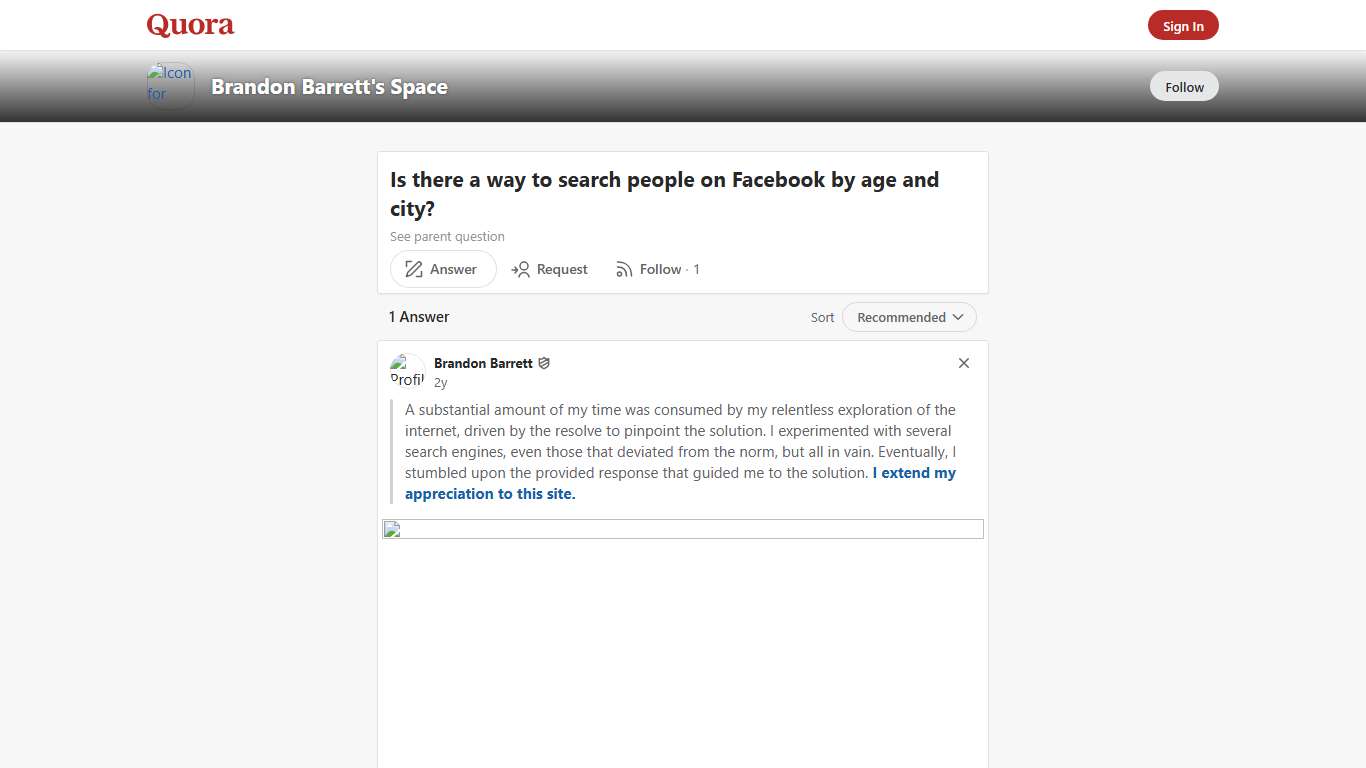Open Brandon Barrett's profile picture

point(406,371)
